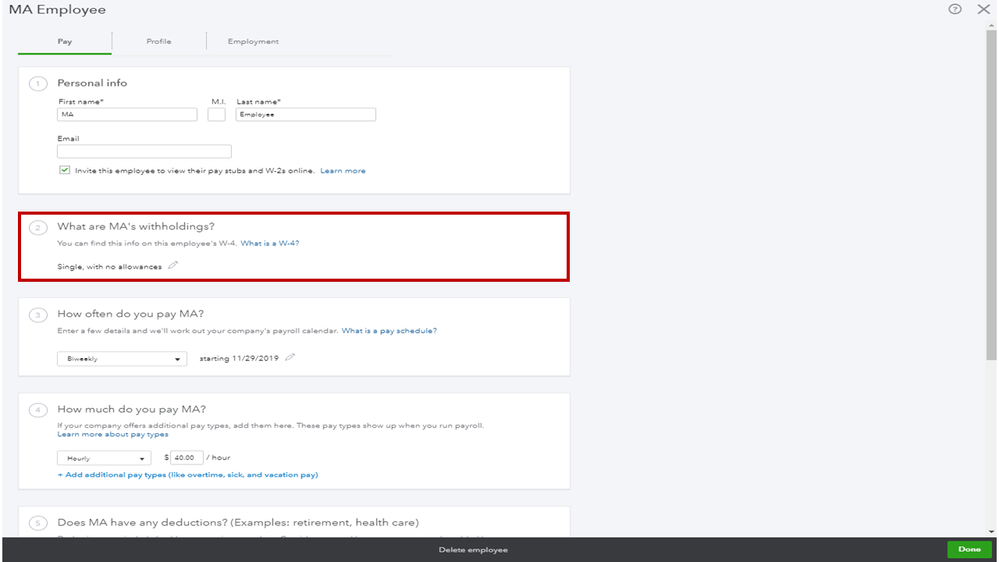This screenshot has height=562, width=999.
Task: Focus the Last name field
Action: [306, 115]
